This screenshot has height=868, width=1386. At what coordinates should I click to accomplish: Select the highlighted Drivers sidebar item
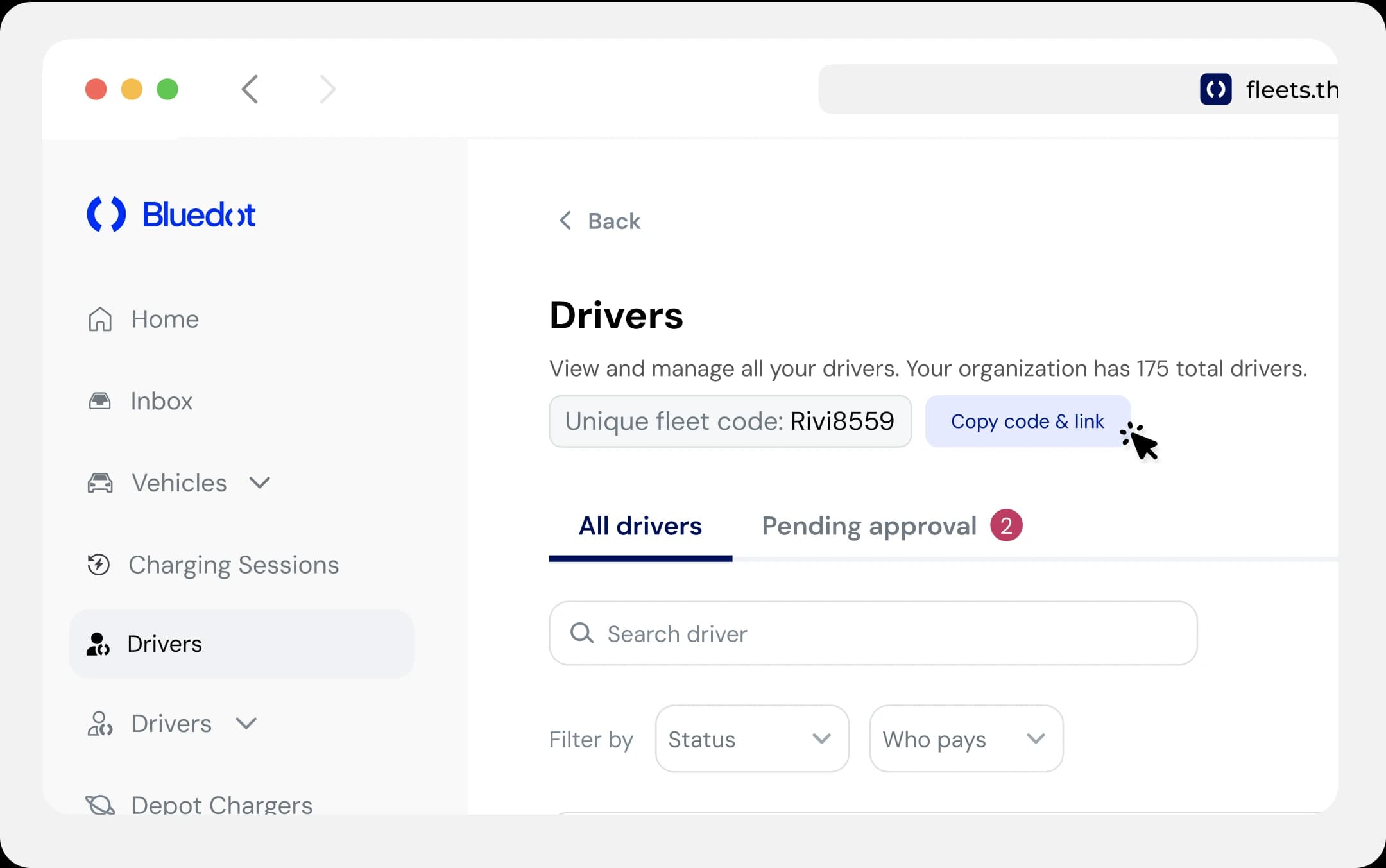coord(241,644)
